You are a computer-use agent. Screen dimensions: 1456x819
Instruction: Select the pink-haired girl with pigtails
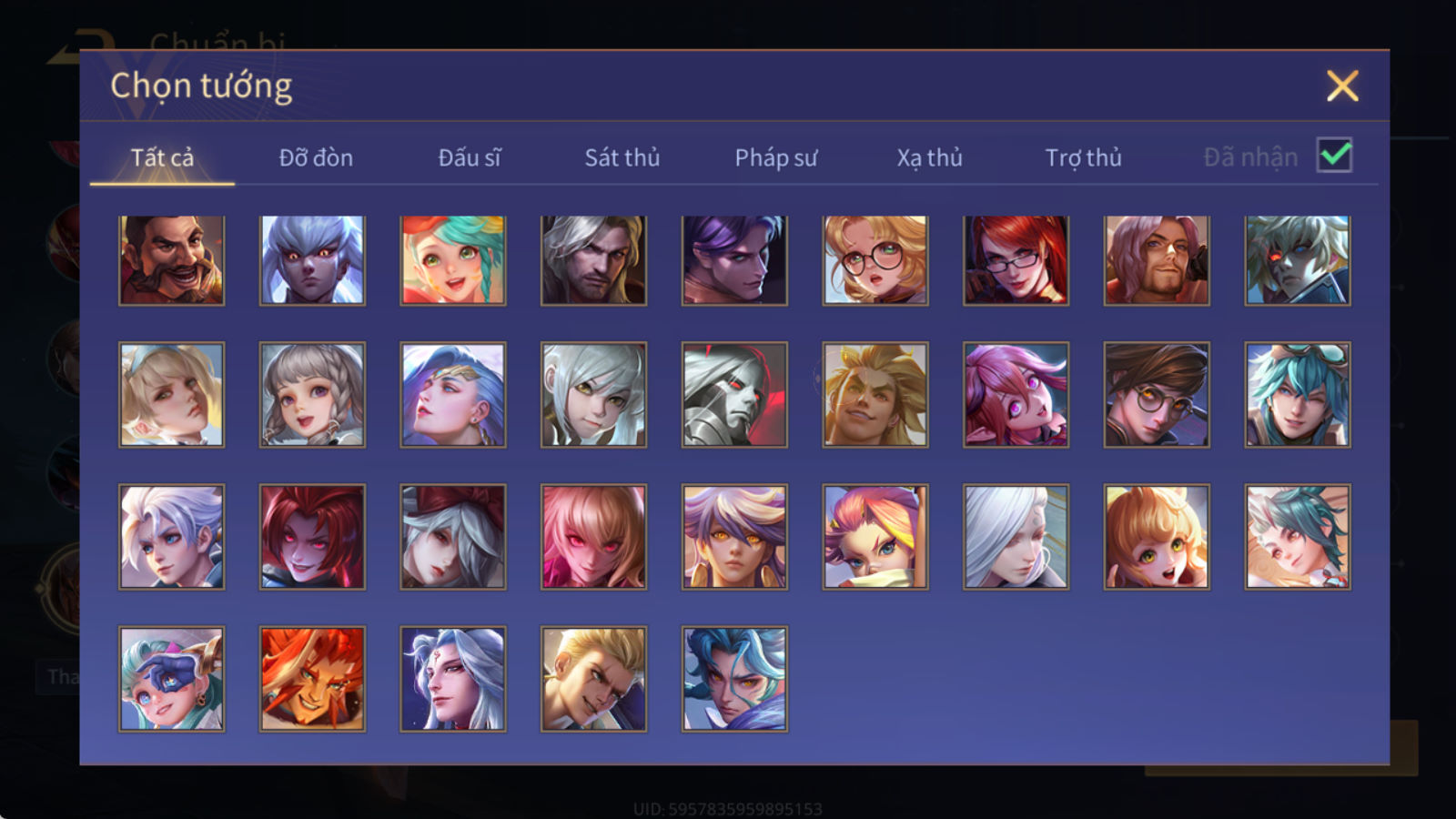[x=1016, y=395]
